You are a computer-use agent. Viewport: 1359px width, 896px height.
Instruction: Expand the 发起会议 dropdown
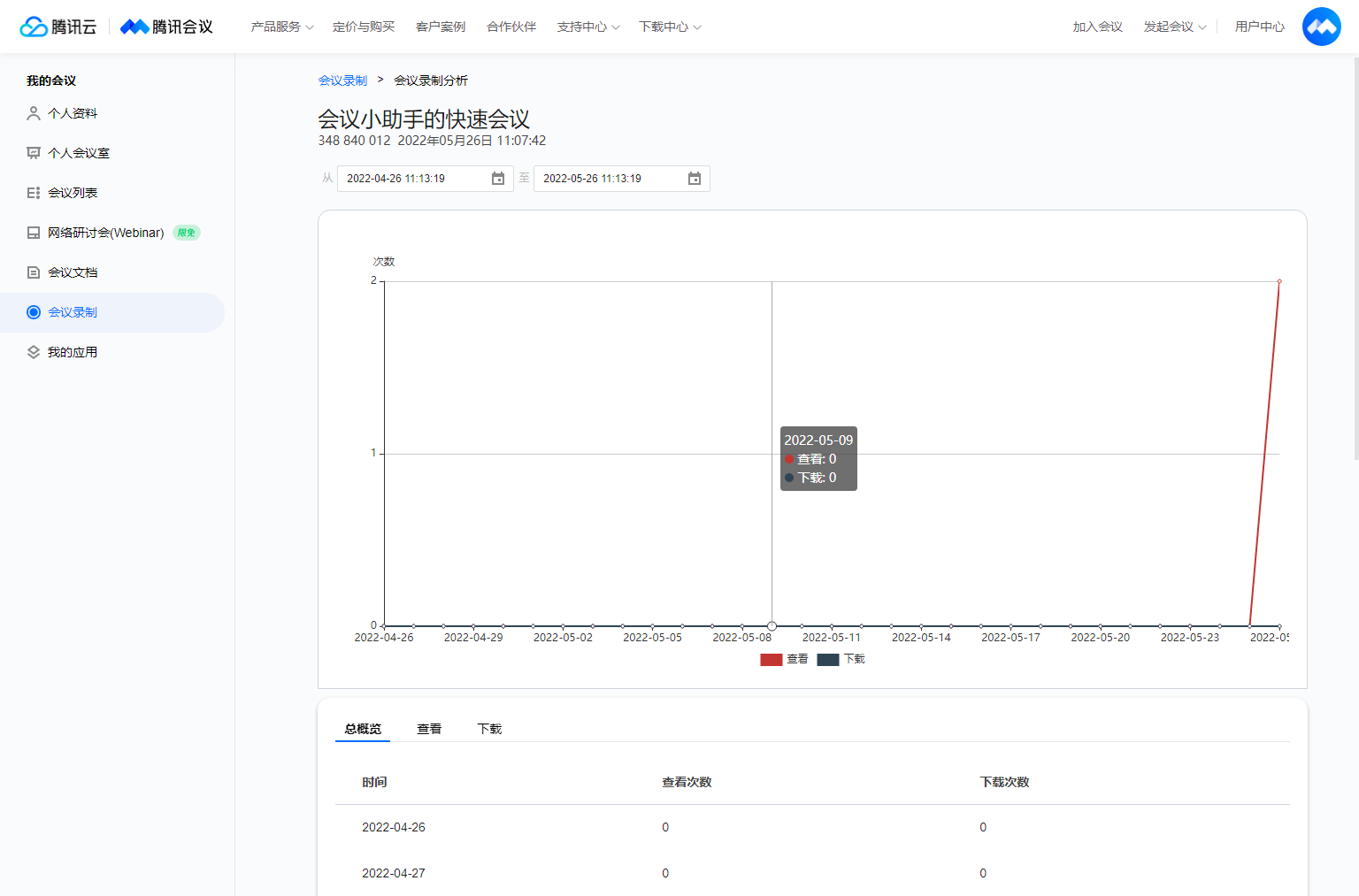click(x=1175, y=27)
